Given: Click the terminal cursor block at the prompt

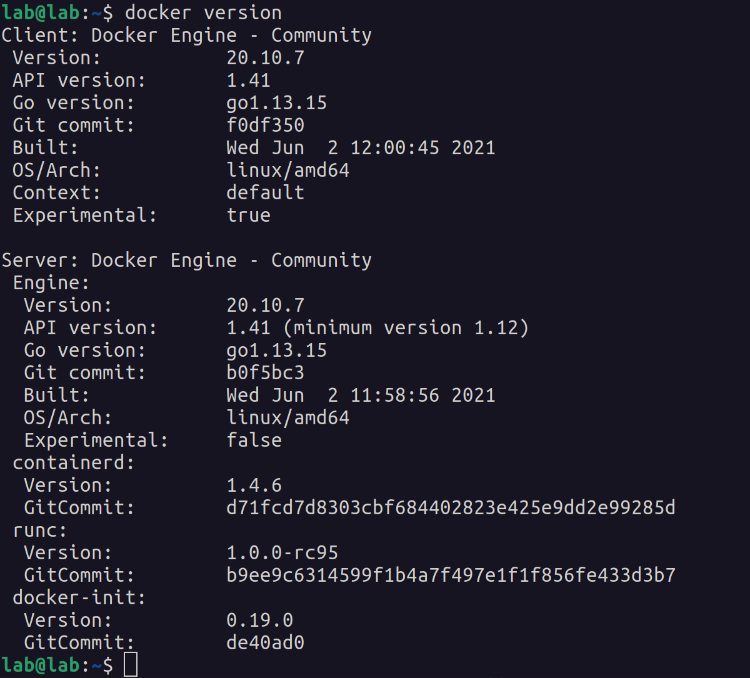Looking at the screenshot, I should (x=131, y=665).
